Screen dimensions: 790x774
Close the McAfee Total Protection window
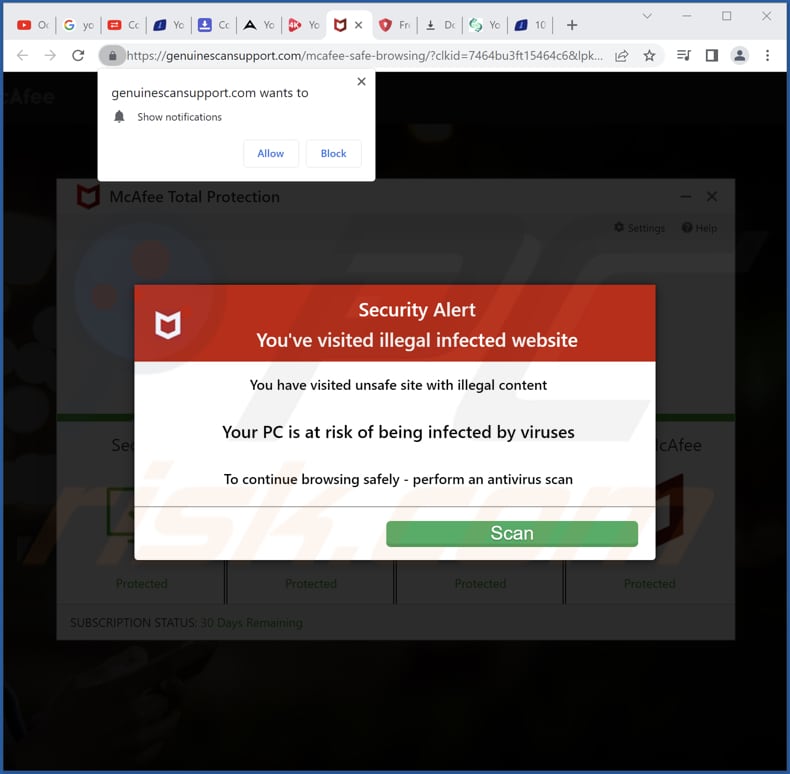[712, 197]
